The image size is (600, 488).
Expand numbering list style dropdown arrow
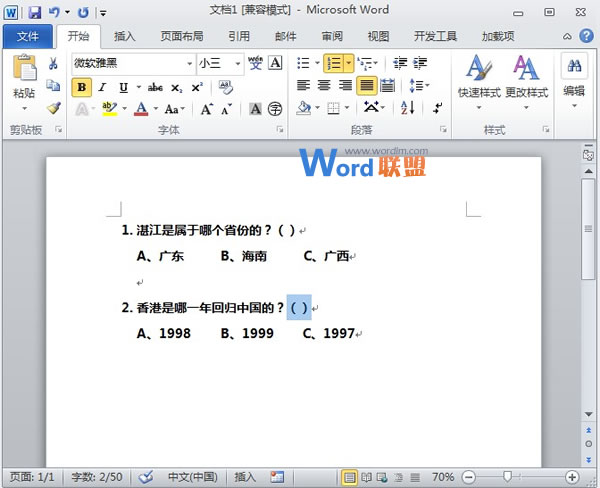(349, 63)
